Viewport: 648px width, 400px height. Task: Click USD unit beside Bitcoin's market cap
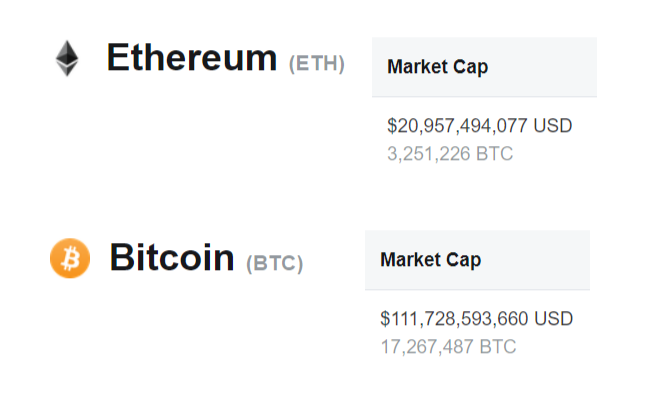click(553, 319)
